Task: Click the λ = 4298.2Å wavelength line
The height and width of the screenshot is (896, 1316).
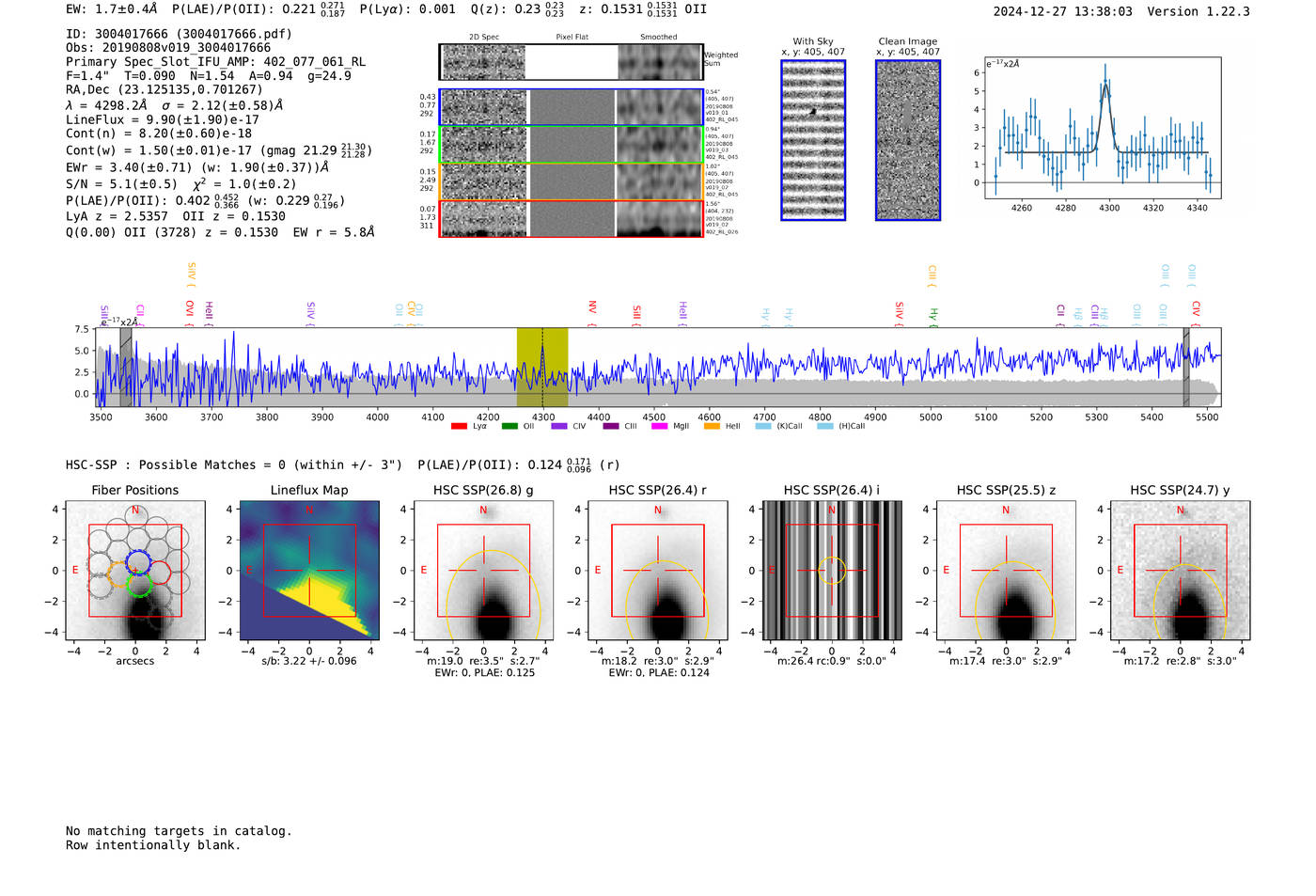Action: pos(175,105)
